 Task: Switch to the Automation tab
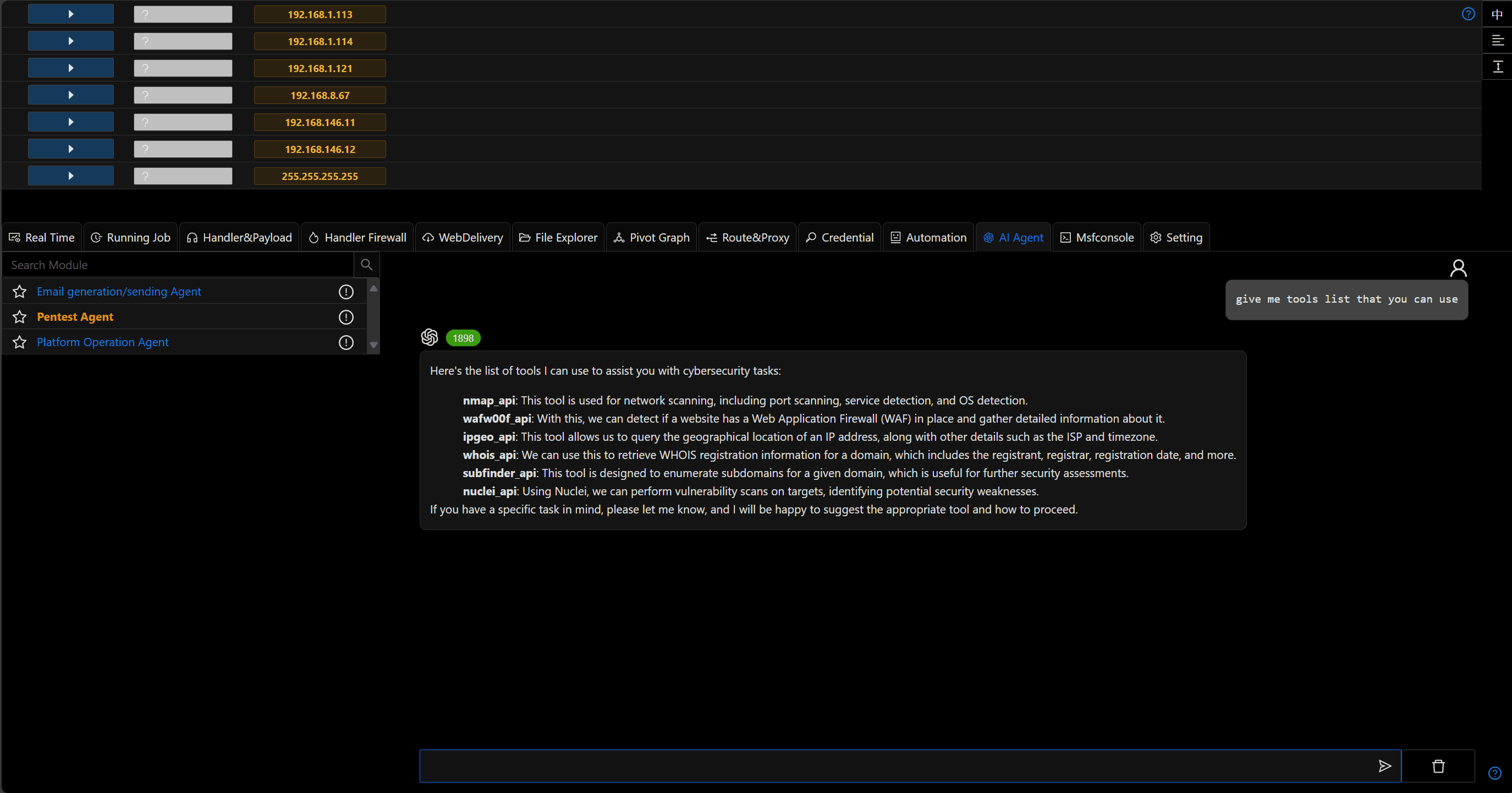[x=928, y=237]
